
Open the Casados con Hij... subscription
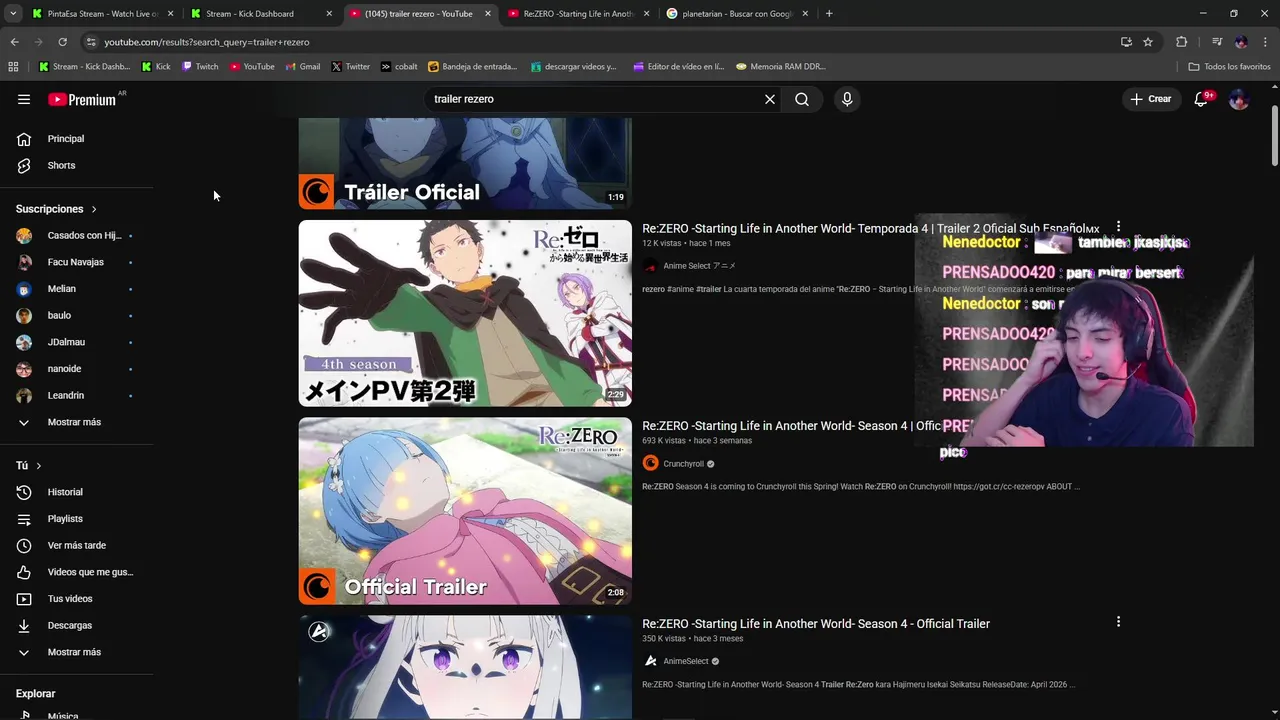[76, 235]
